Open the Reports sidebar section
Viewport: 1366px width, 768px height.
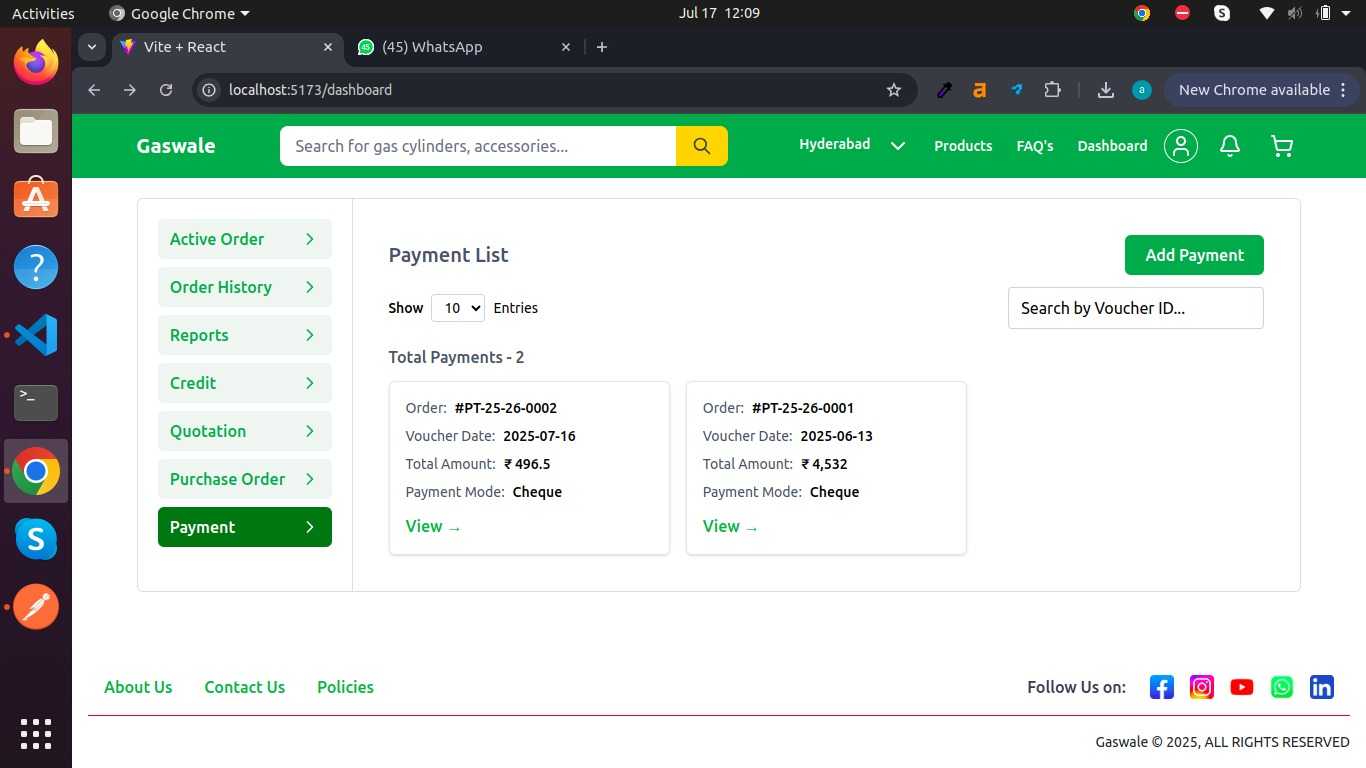point(244,335)
